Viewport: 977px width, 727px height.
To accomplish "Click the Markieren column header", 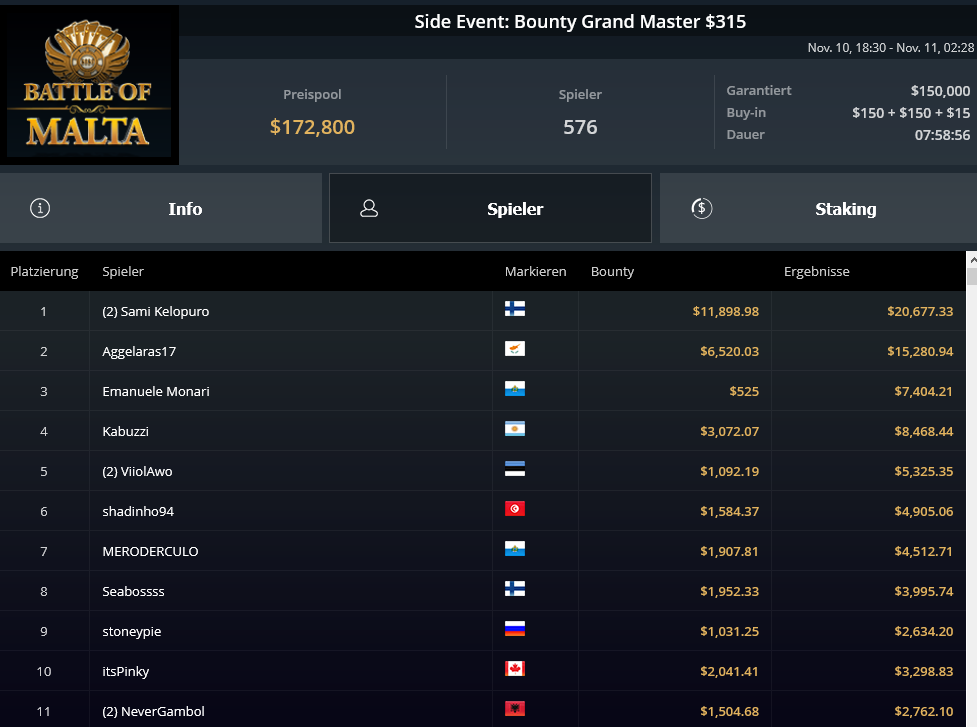I will [x=535, y=272].
